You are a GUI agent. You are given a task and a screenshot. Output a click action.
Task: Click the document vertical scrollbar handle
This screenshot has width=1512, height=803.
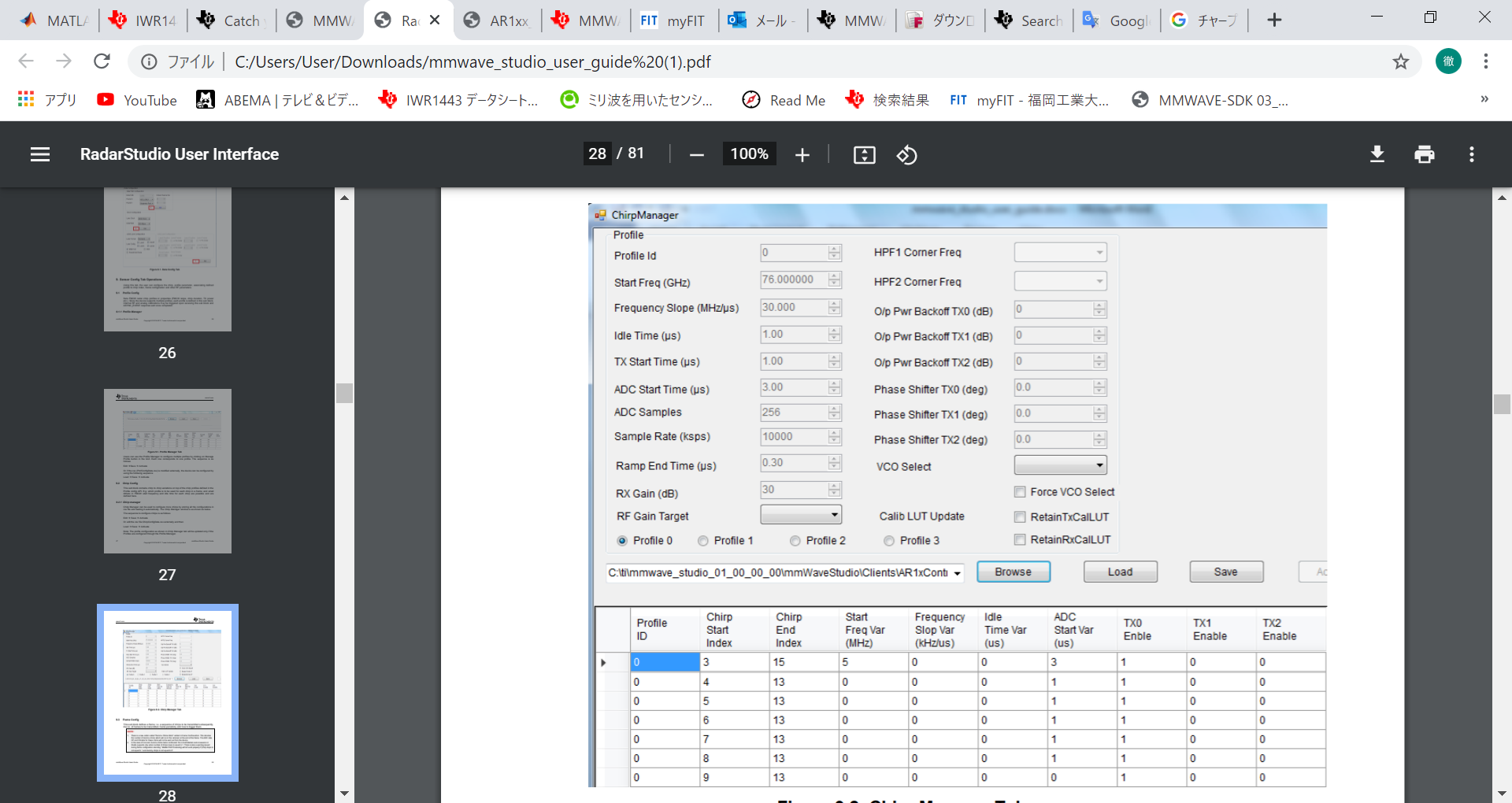coord(1502,404)
